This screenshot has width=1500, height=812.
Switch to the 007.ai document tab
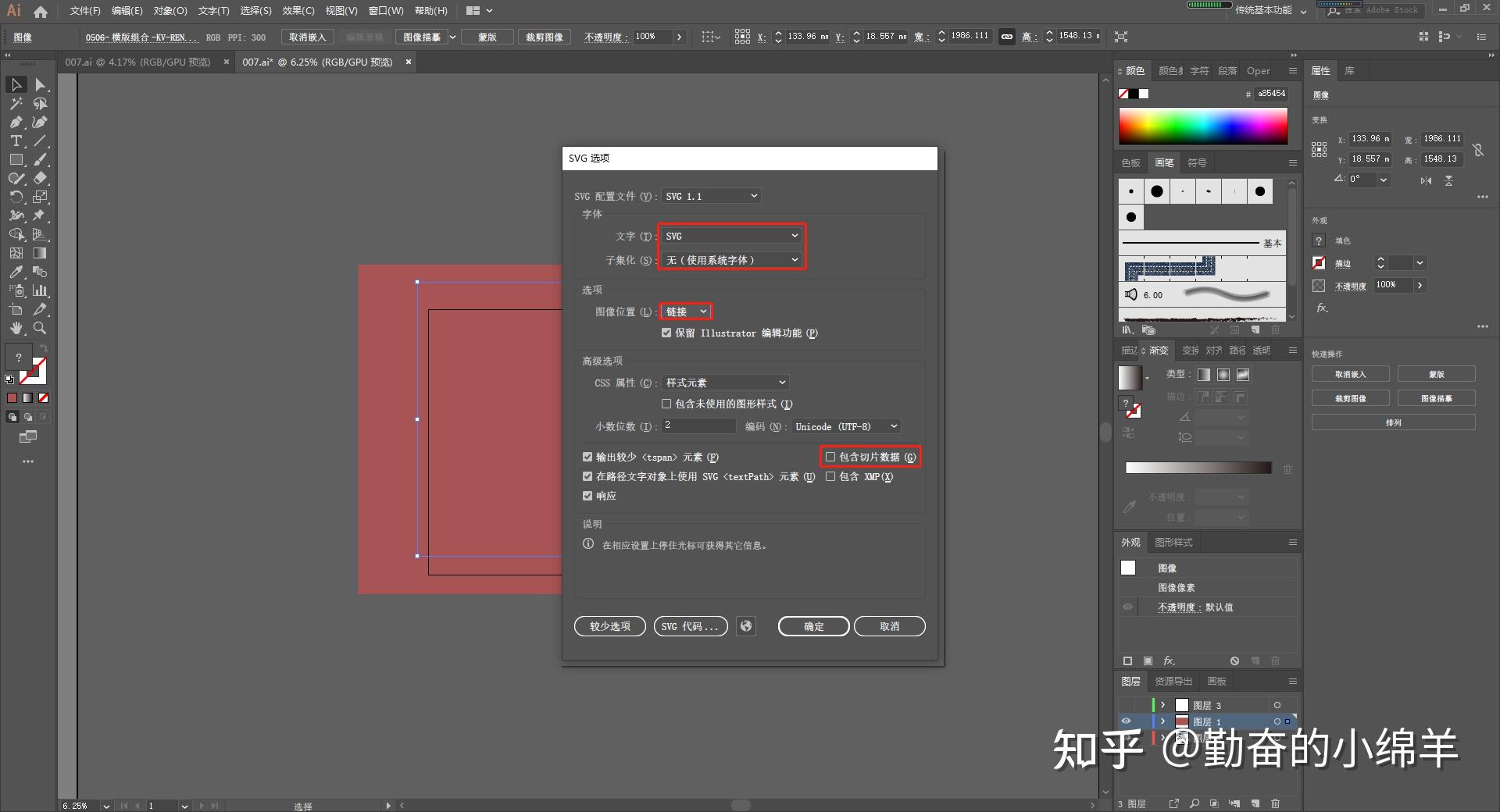click(137, 62)
